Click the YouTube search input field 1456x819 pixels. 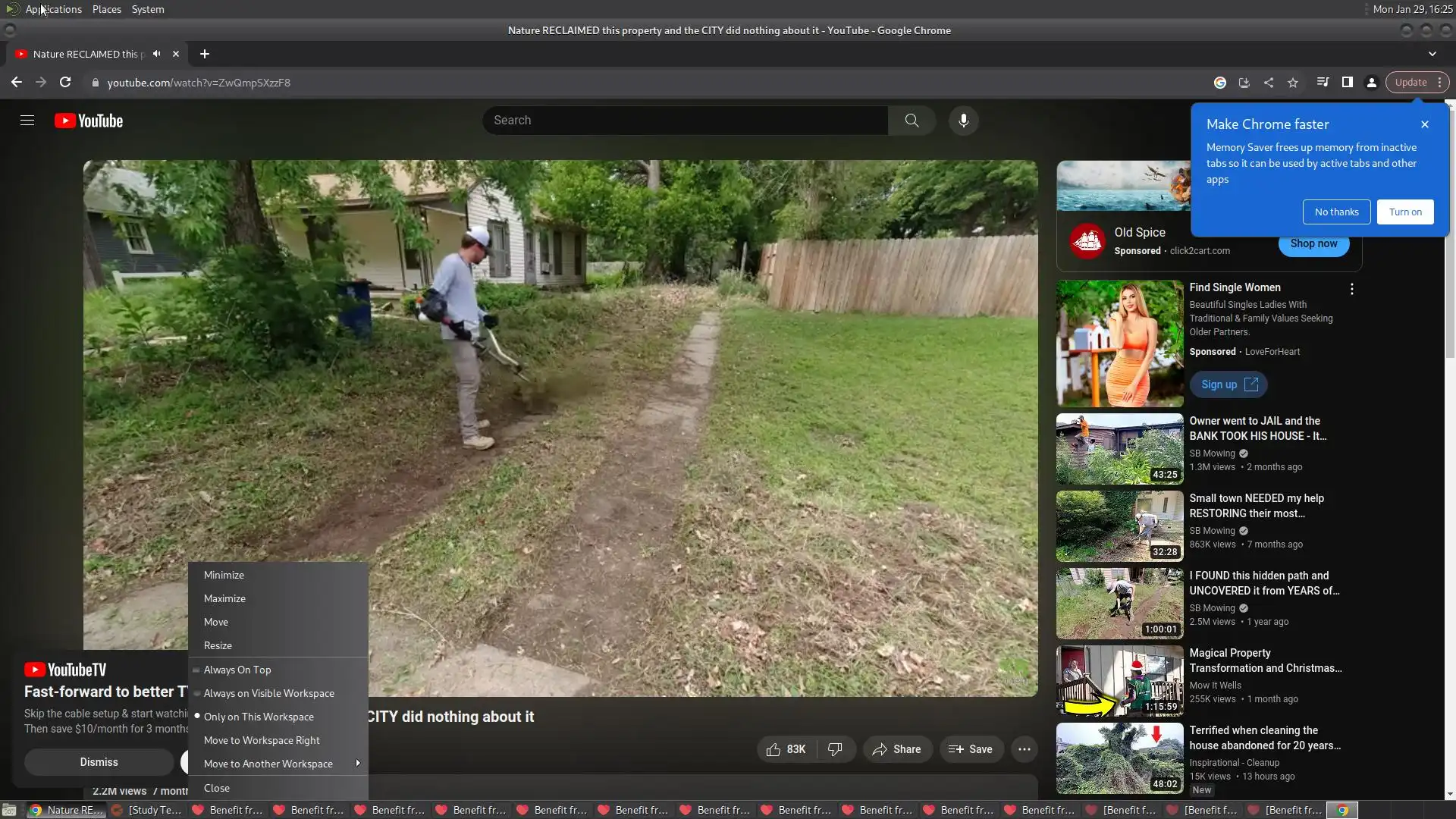[686, 121]
